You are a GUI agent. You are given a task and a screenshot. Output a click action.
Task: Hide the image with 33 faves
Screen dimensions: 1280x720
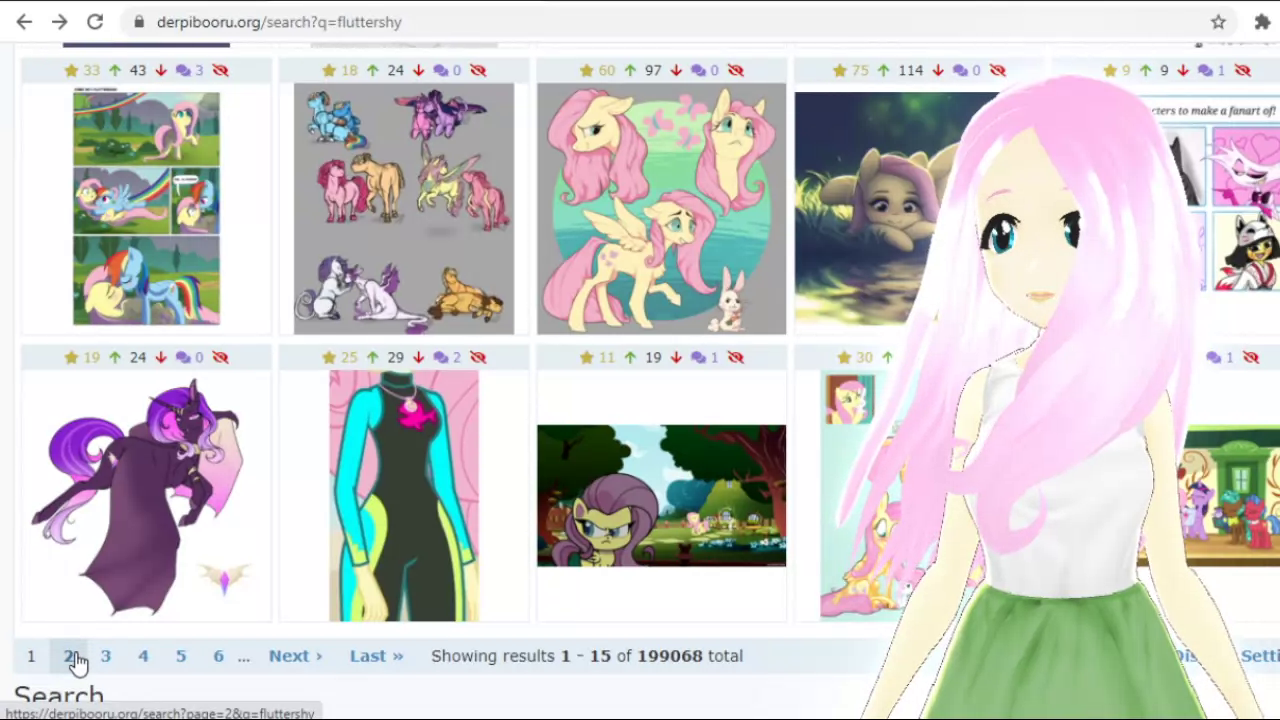click(220, 70)
